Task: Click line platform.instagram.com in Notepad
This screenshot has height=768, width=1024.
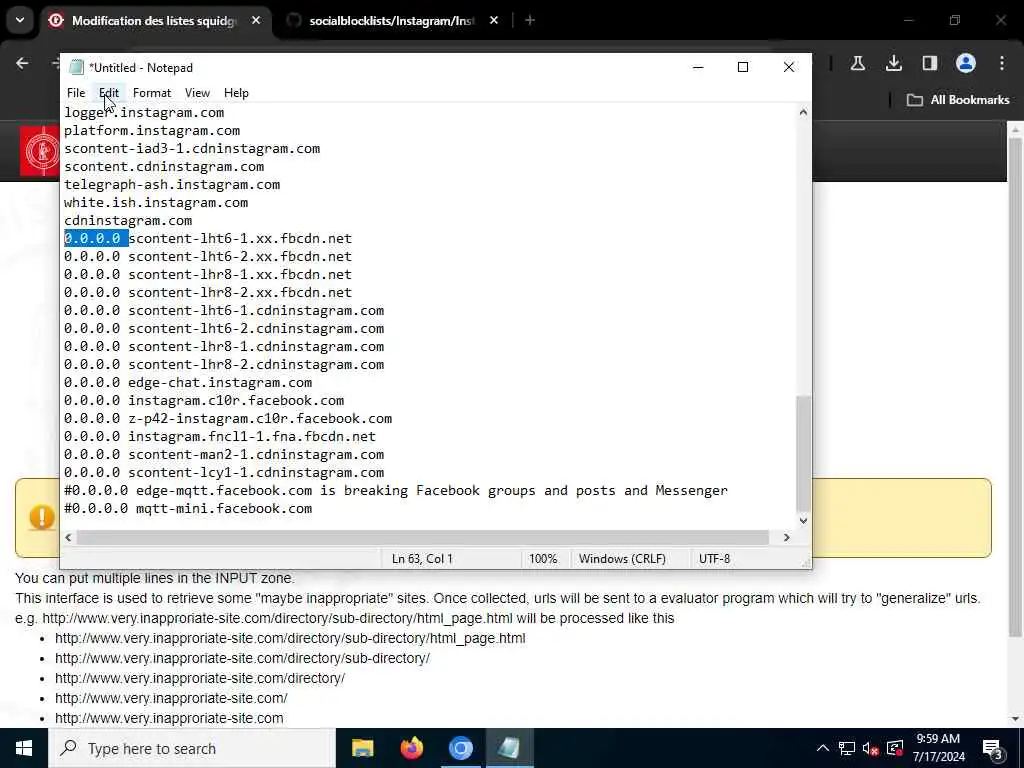Action: click(152, 131)
